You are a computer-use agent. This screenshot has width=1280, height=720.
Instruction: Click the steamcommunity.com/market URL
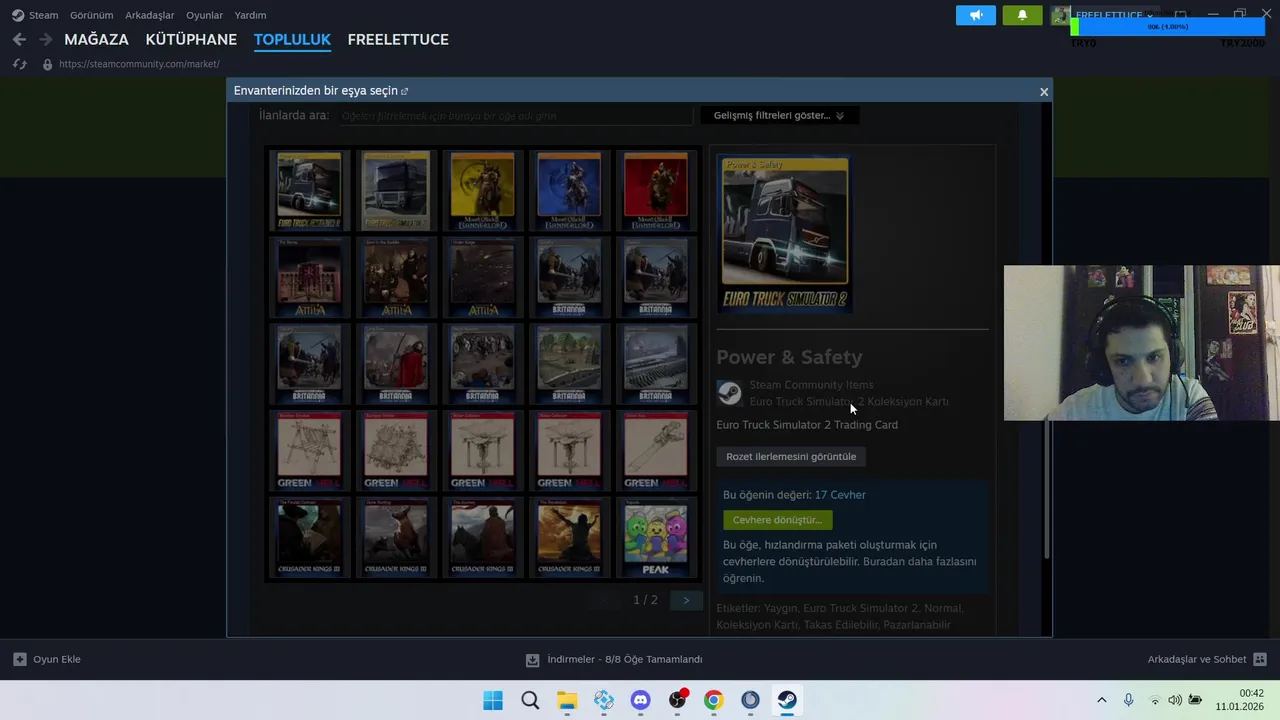139,64
